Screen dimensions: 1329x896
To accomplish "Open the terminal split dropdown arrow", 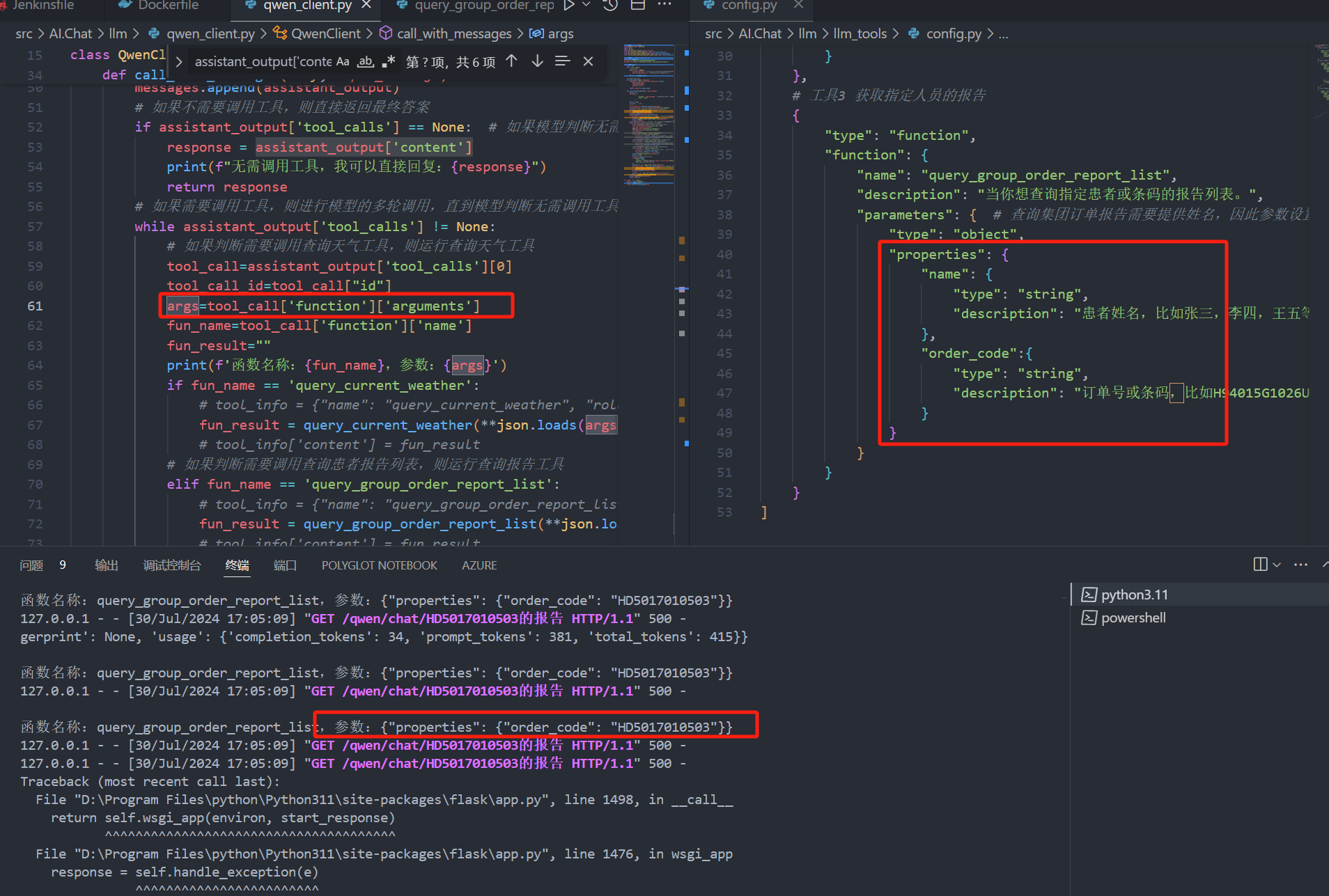I will 1276,565.
